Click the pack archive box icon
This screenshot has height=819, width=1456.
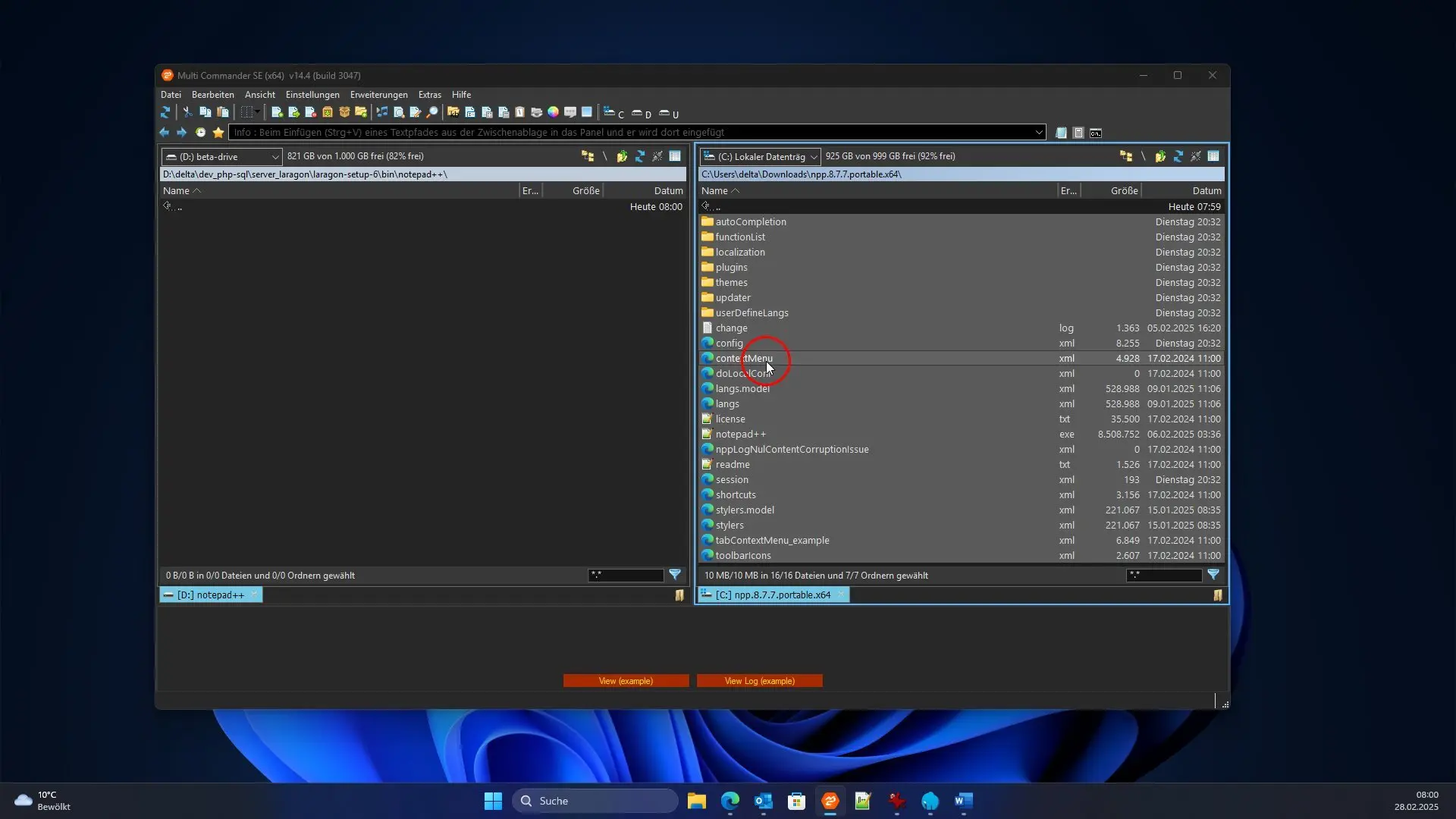click(328, 112)
